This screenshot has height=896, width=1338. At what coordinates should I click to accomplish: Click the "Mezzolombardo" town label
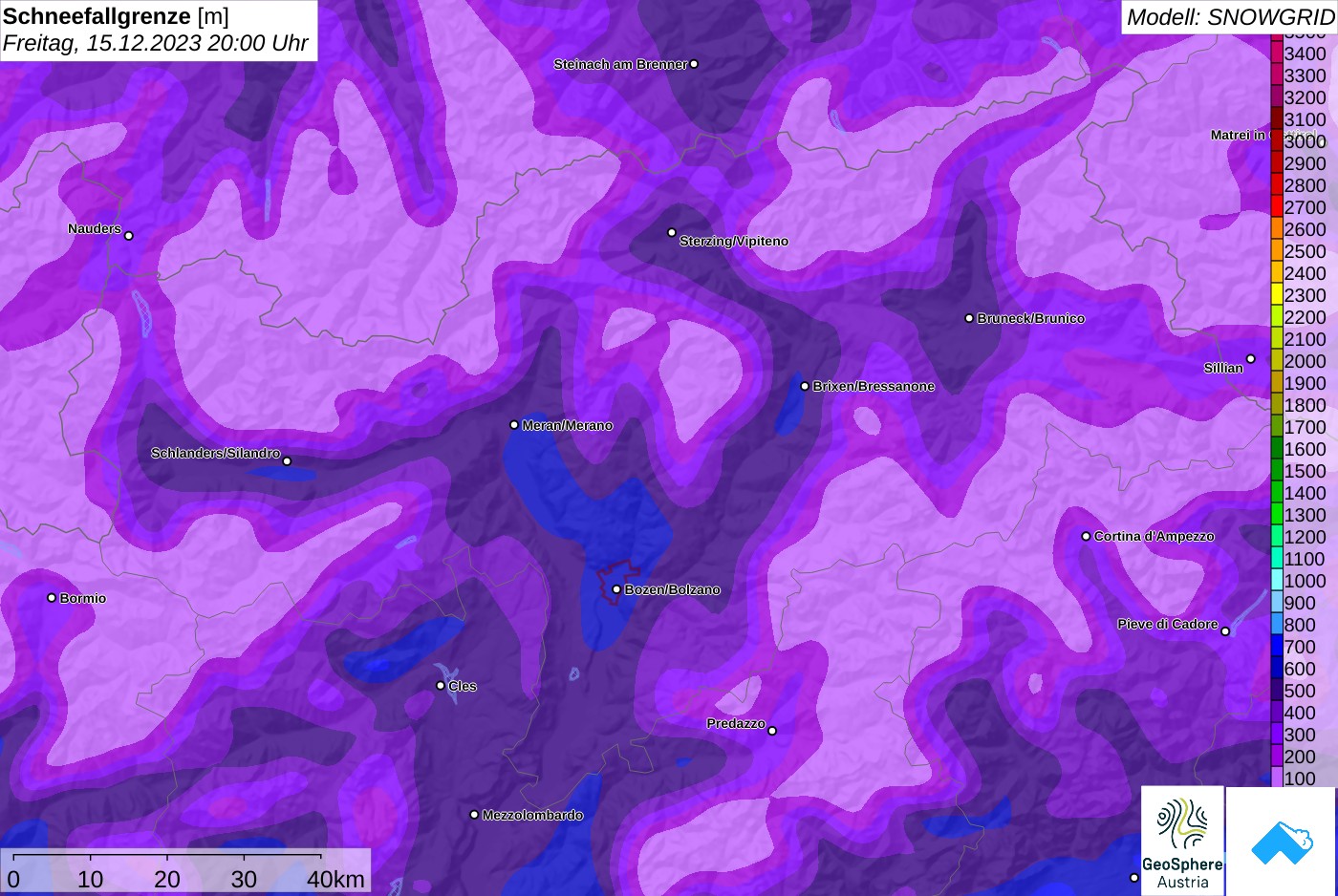click(x=532, y=815)
